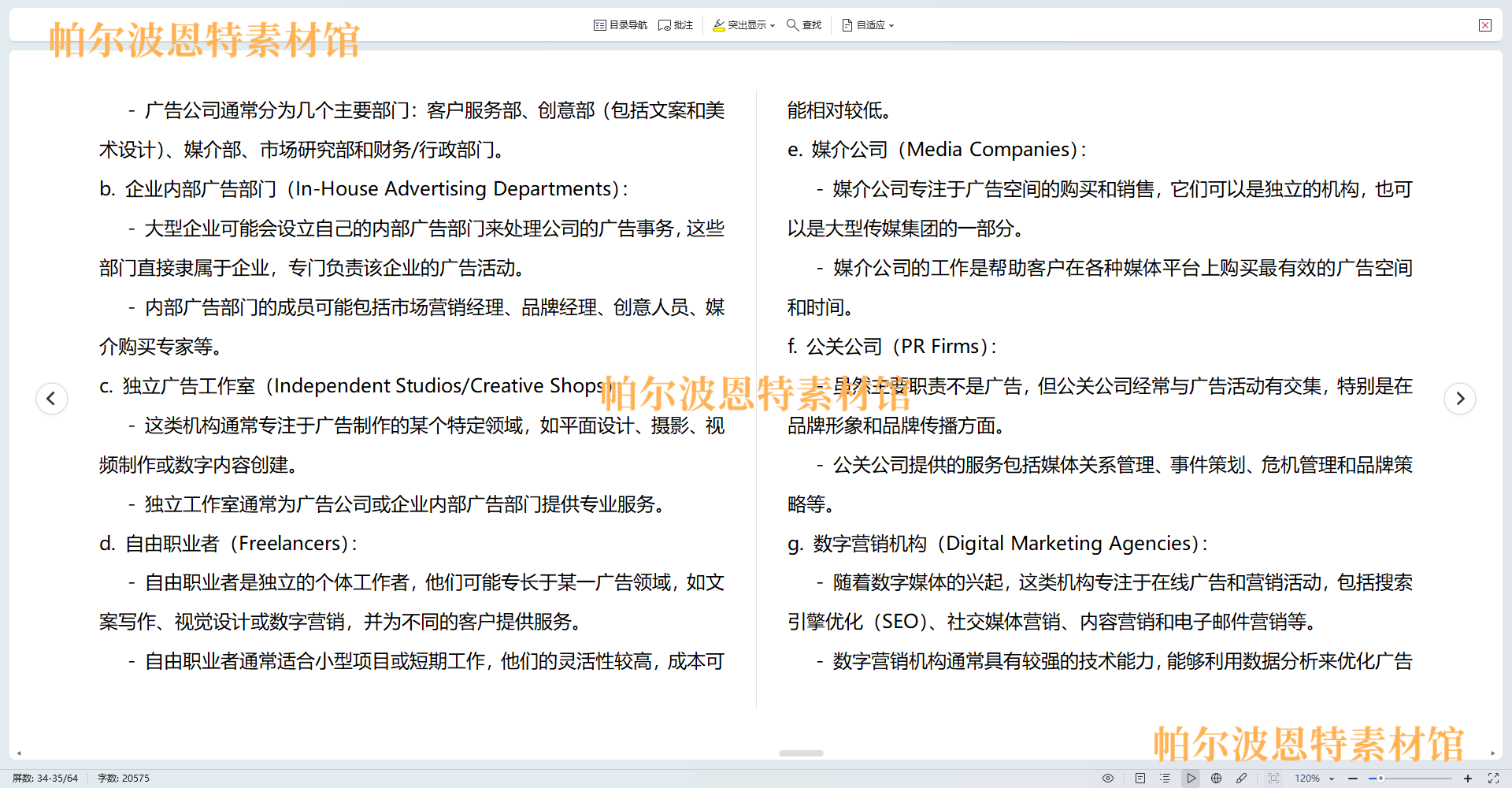The height and width of the screenshot is (788, 1512).
Task: Toggle the 批注 comments view
Action: (x=676, y=25)
